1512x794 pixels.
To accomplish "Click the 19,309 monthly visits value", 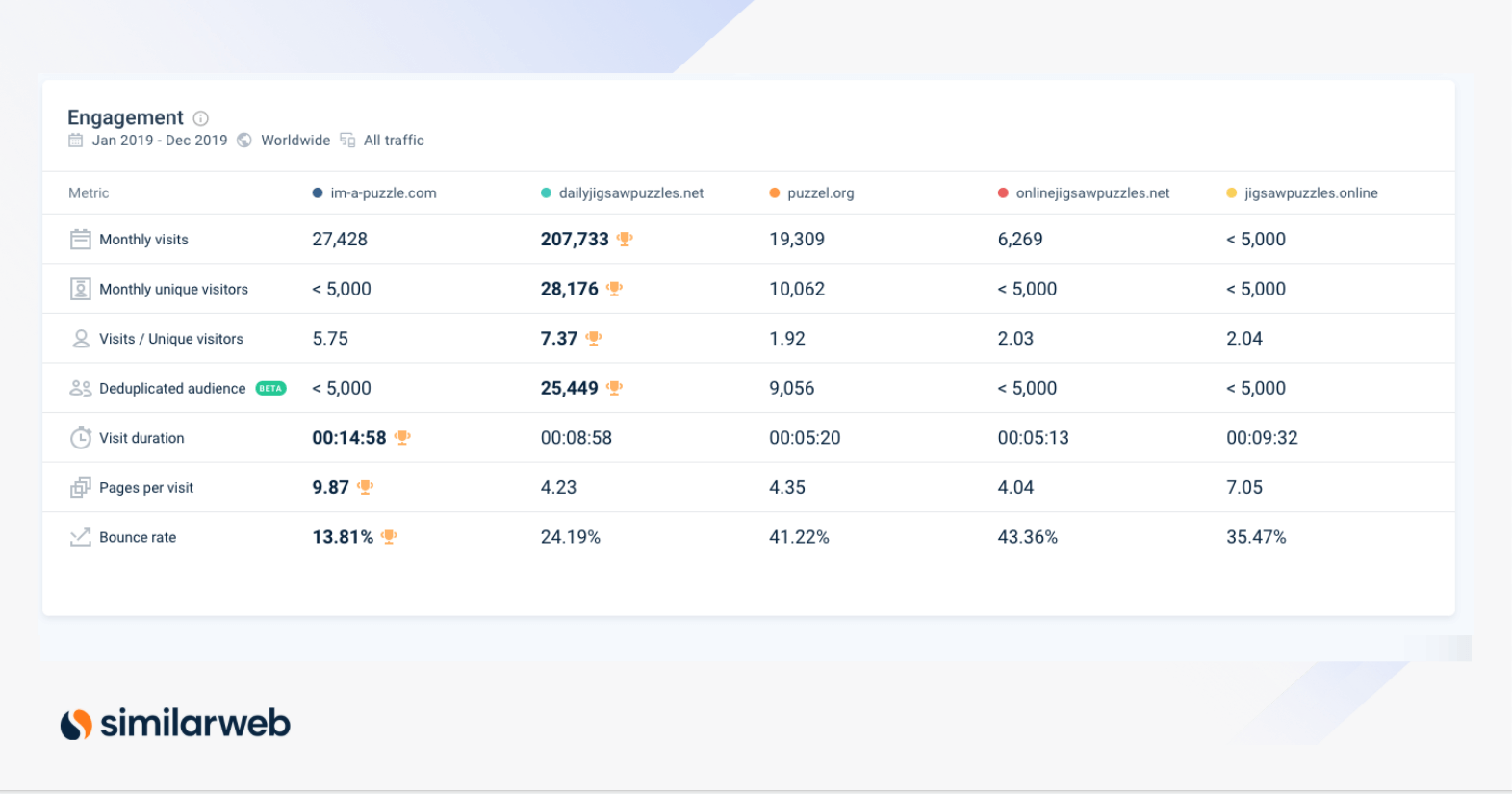I will [x=797, y=239].
